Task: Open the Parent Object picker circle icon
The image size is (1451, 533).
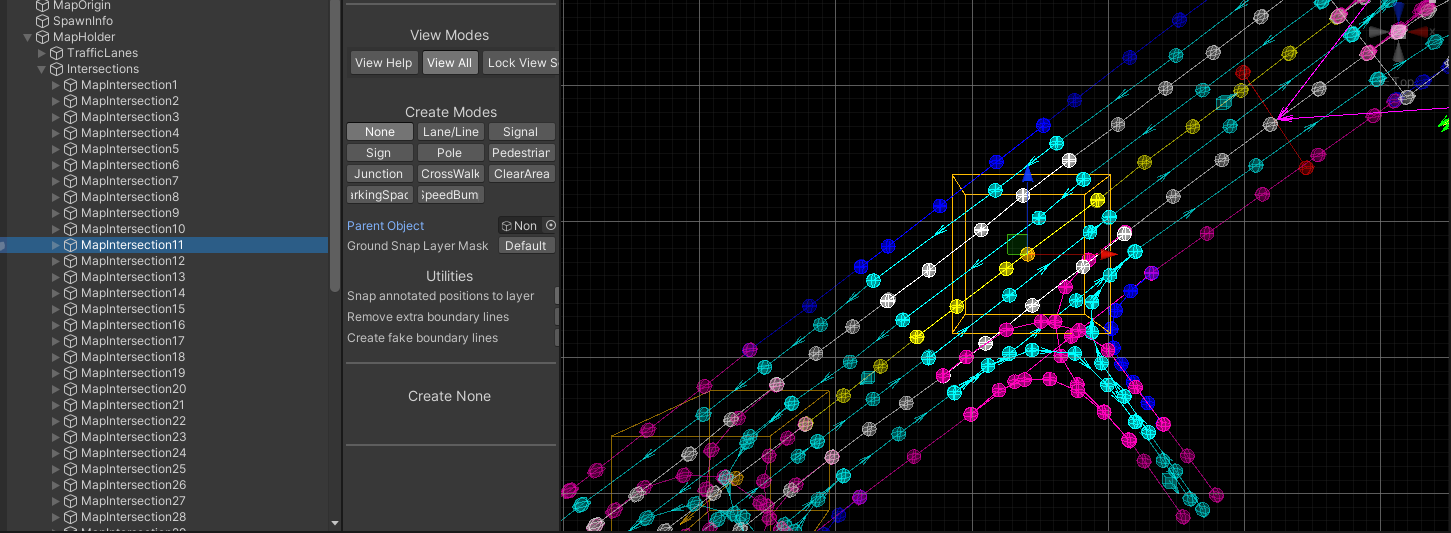Action: pyautogui.click(x=550, y=226)
